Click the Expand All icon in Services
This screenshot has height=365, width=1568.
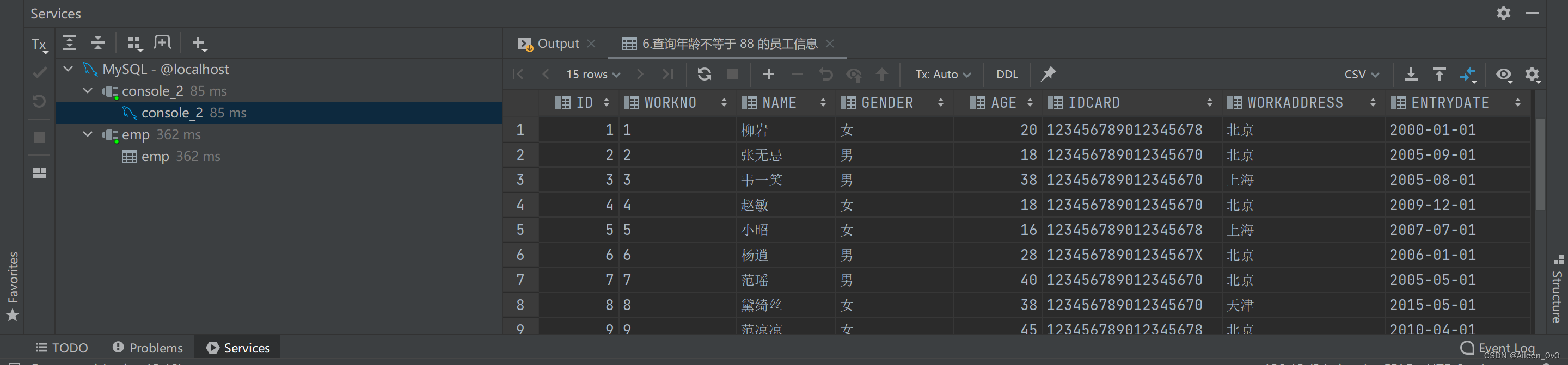point(70,42)
